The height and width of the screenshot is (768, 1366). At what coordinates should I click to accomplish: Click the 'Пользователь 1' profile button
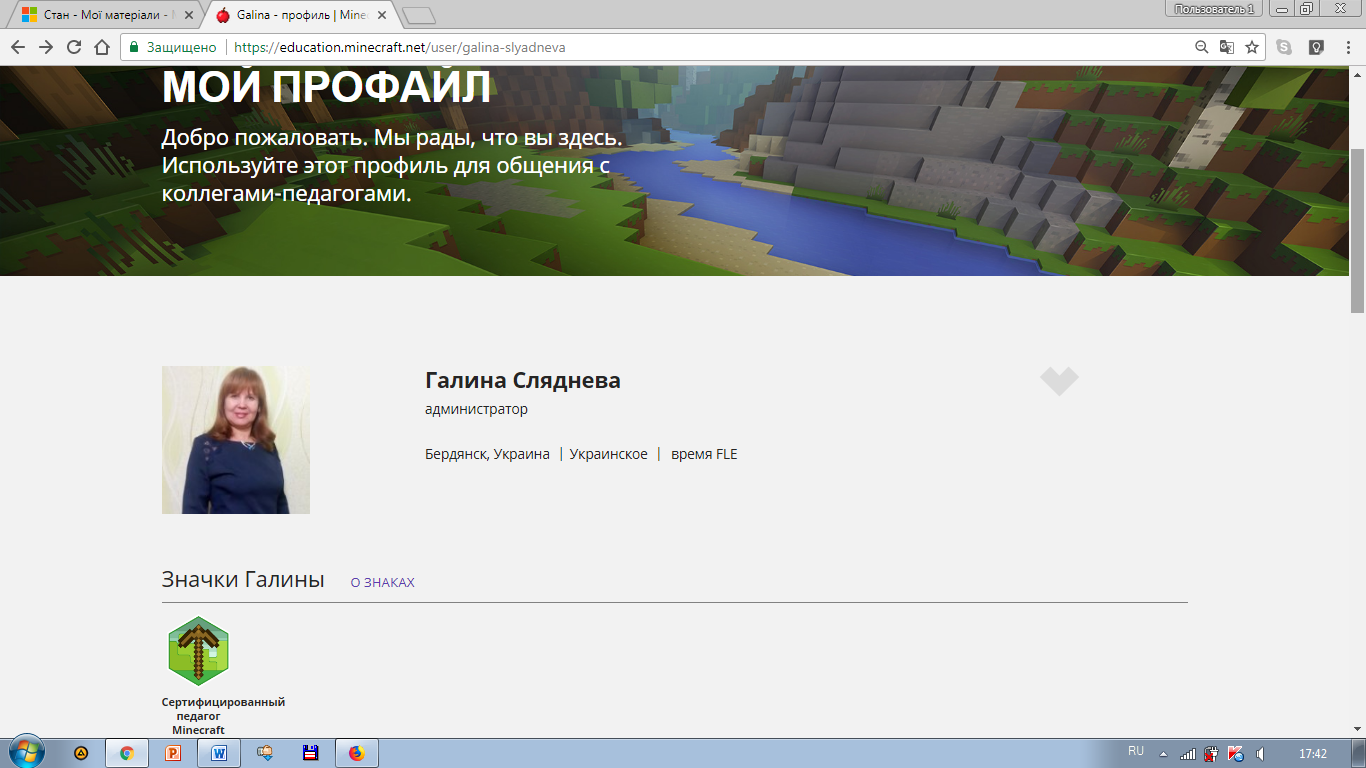[1215, 8]
